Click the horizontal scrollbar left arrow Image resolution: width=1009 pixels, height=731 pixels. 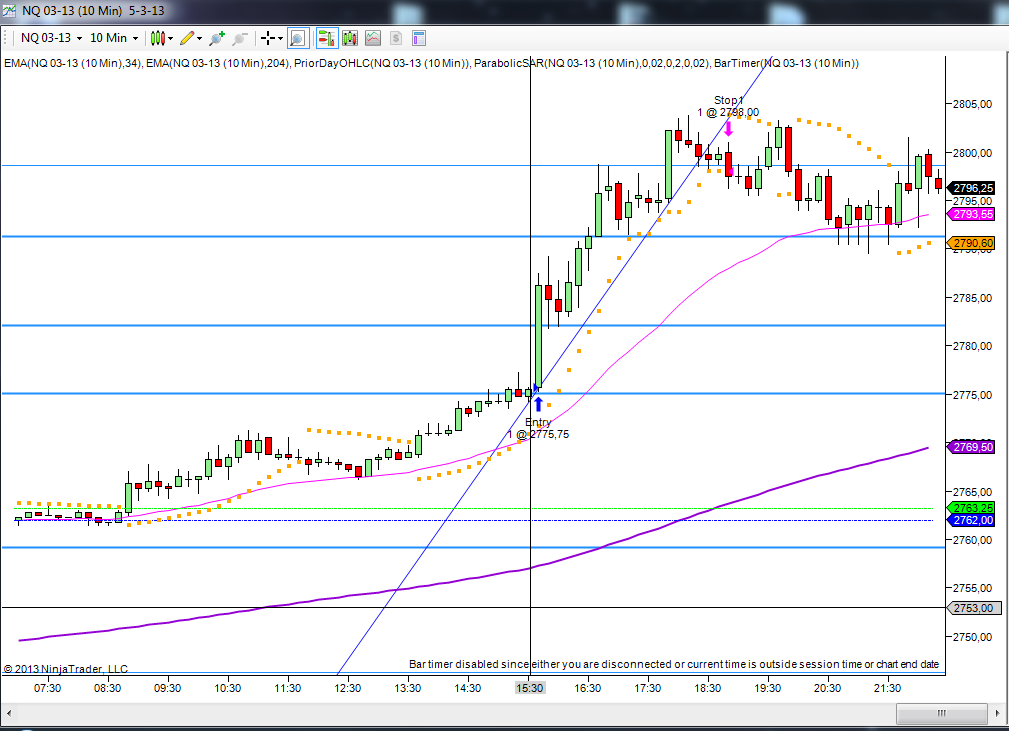click(9, 713)
